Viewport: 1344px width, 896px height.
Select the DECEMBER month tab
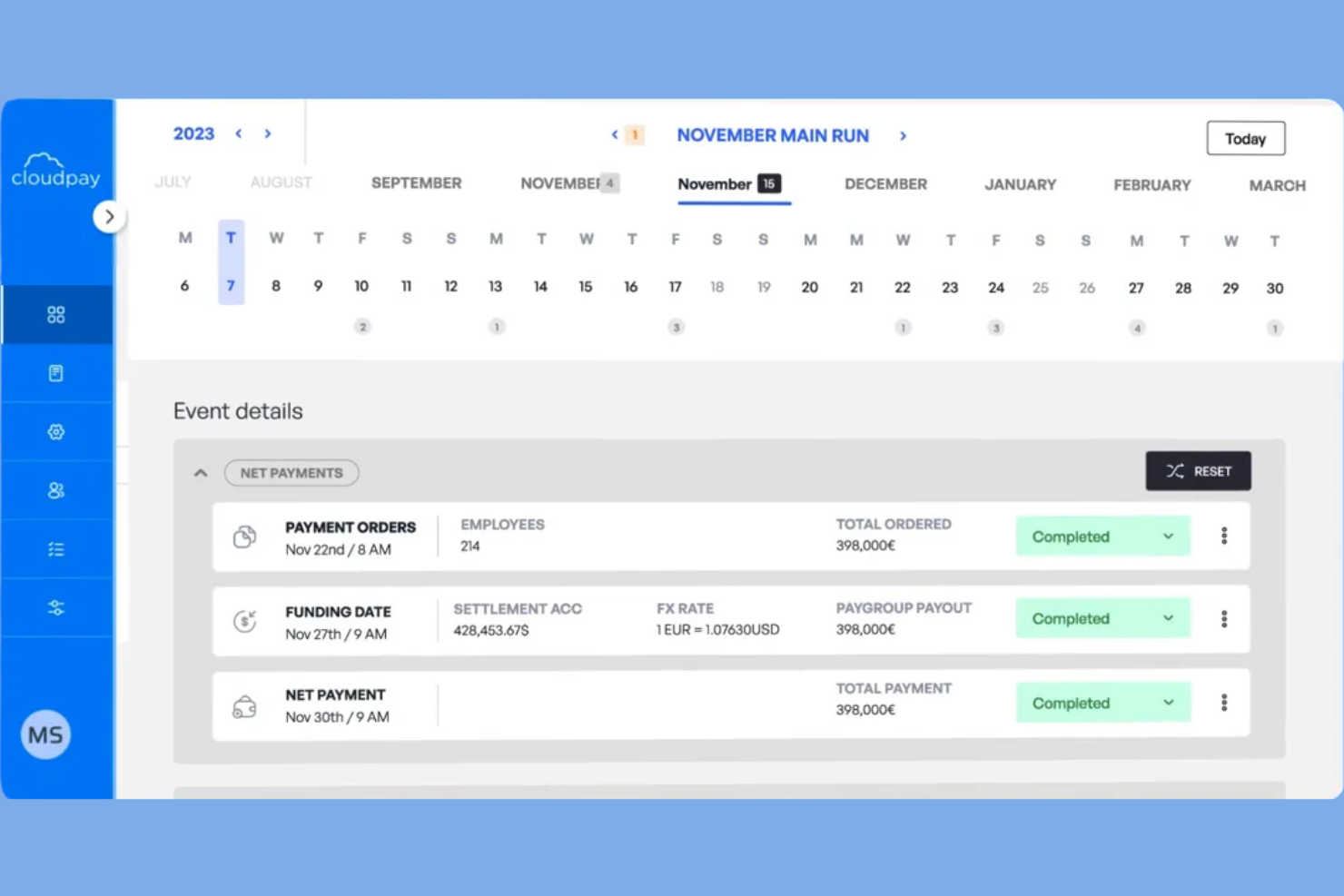click(x=885, y=184)
